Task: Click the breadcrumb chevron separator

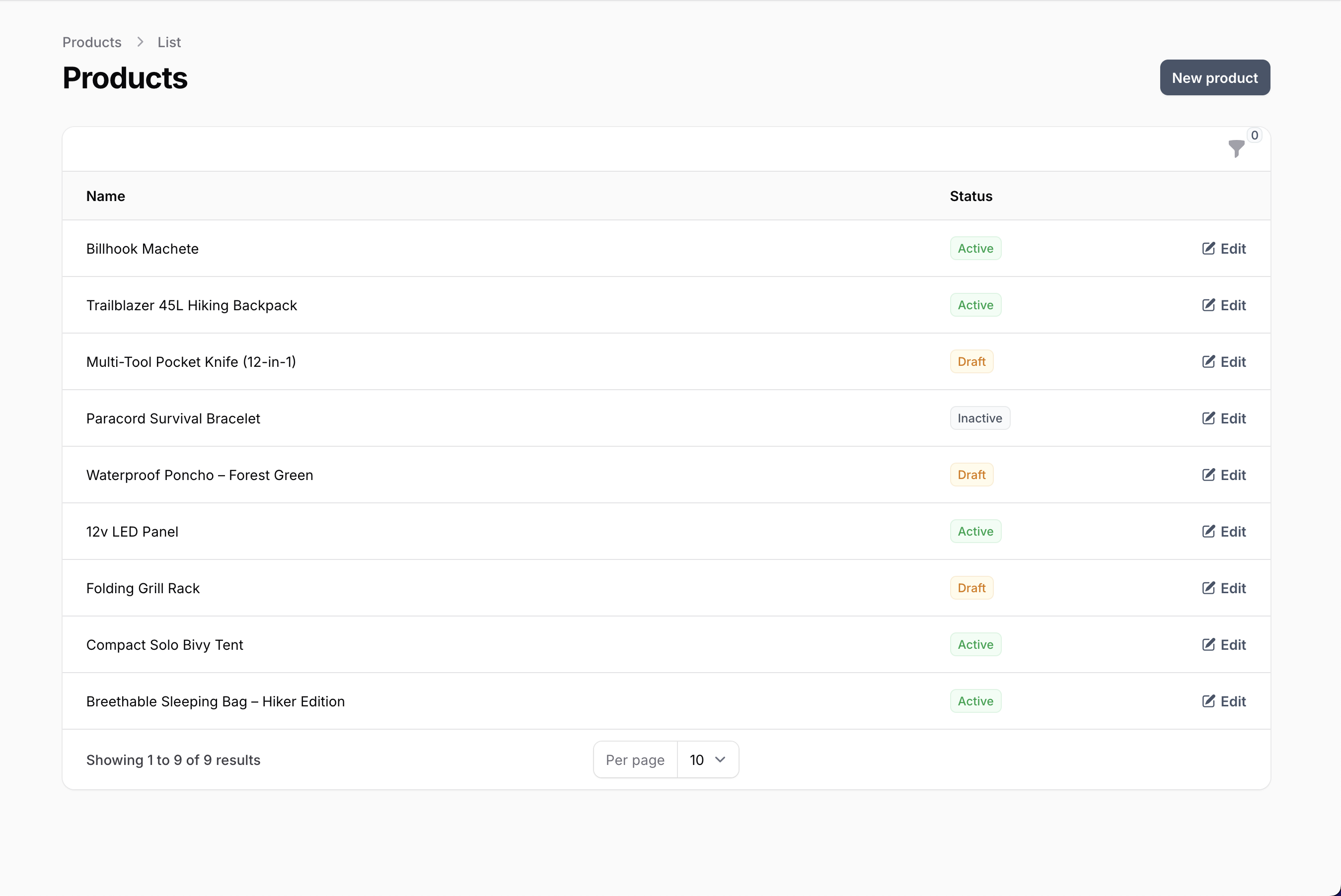Action: point(140,42)
